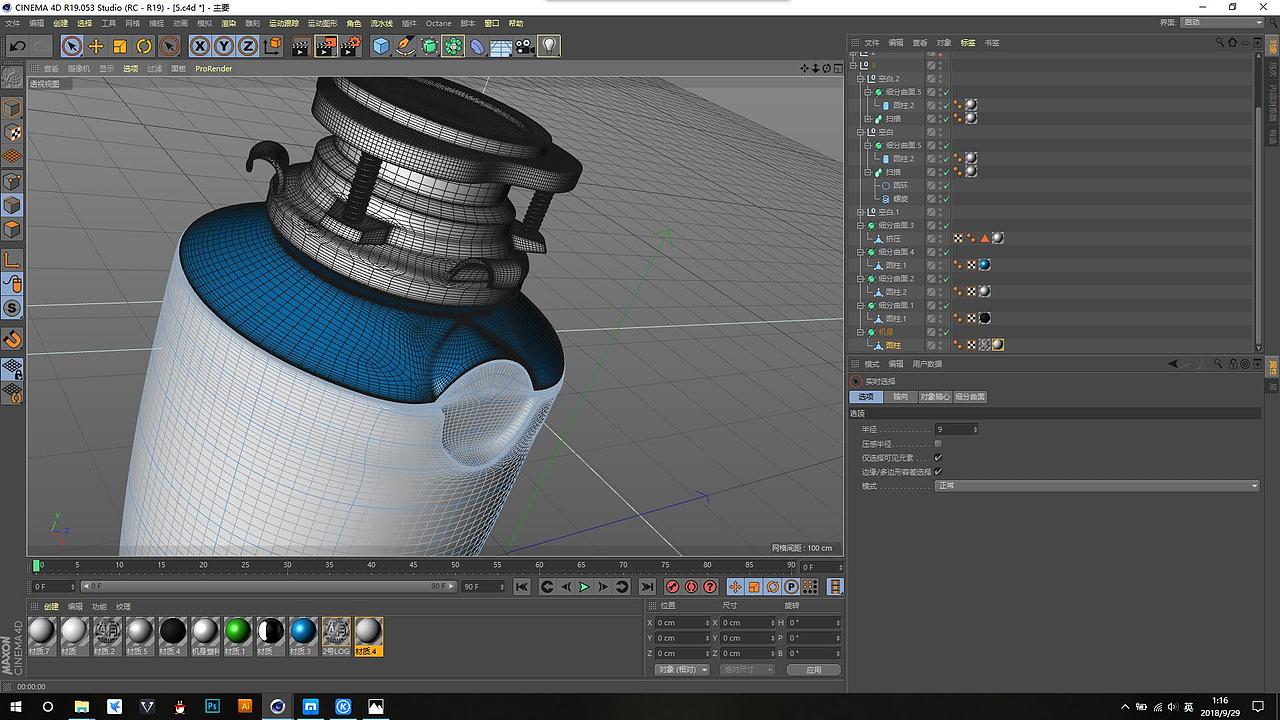This screenshot has width=1280, height=720.
Task: Add a light object bulb icon
Action: 549,46
